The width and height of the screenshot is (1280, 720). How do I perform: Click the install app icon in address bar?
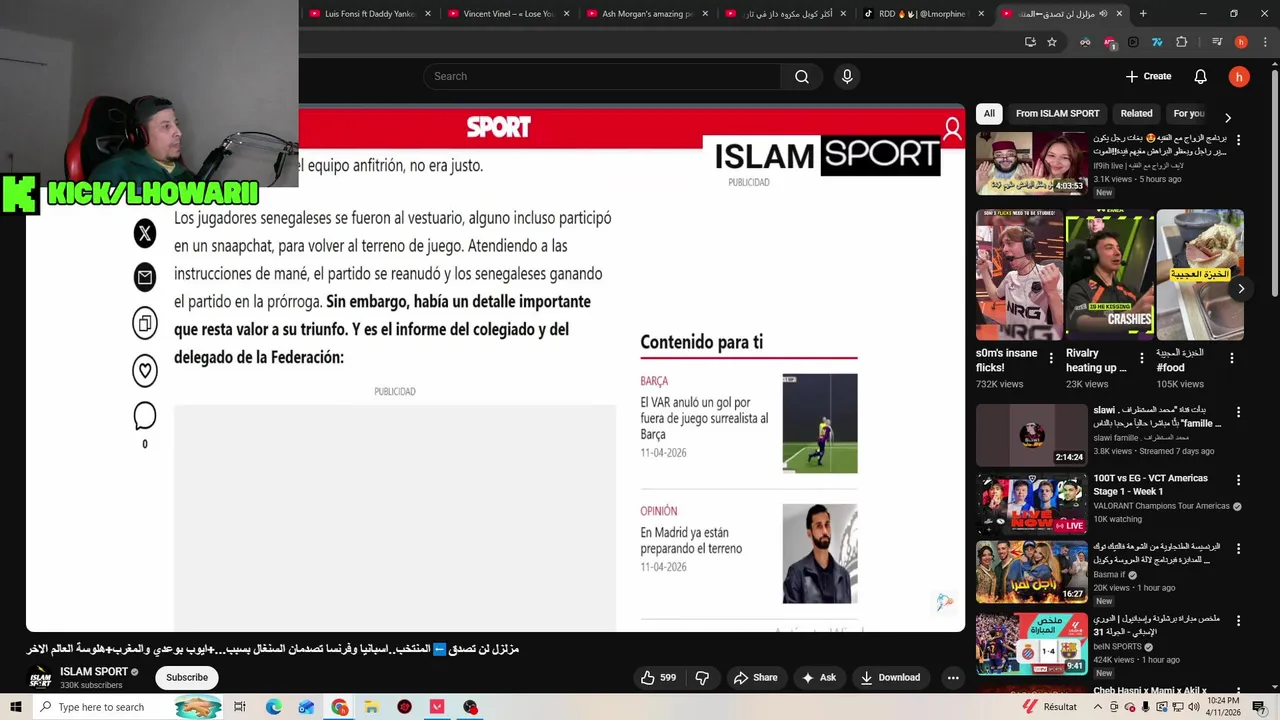1031,42
